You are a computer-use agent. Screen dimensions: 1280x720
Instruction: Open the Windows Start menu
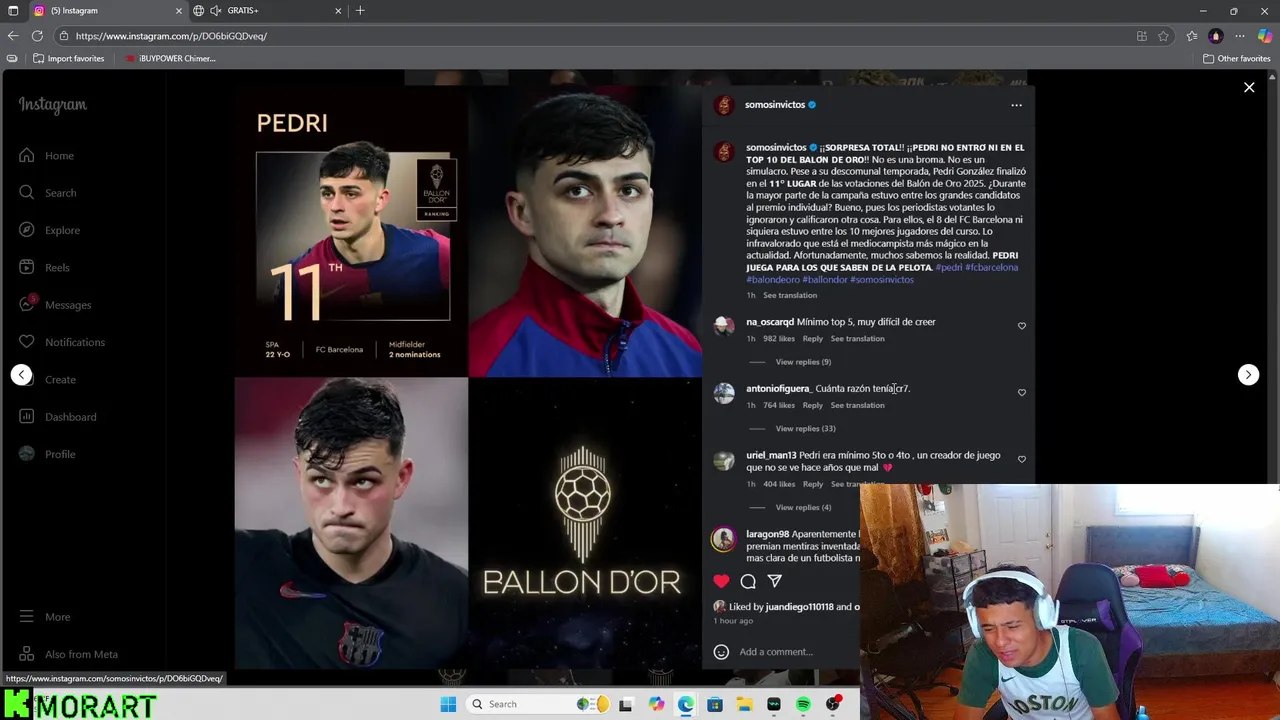point(448,704)
